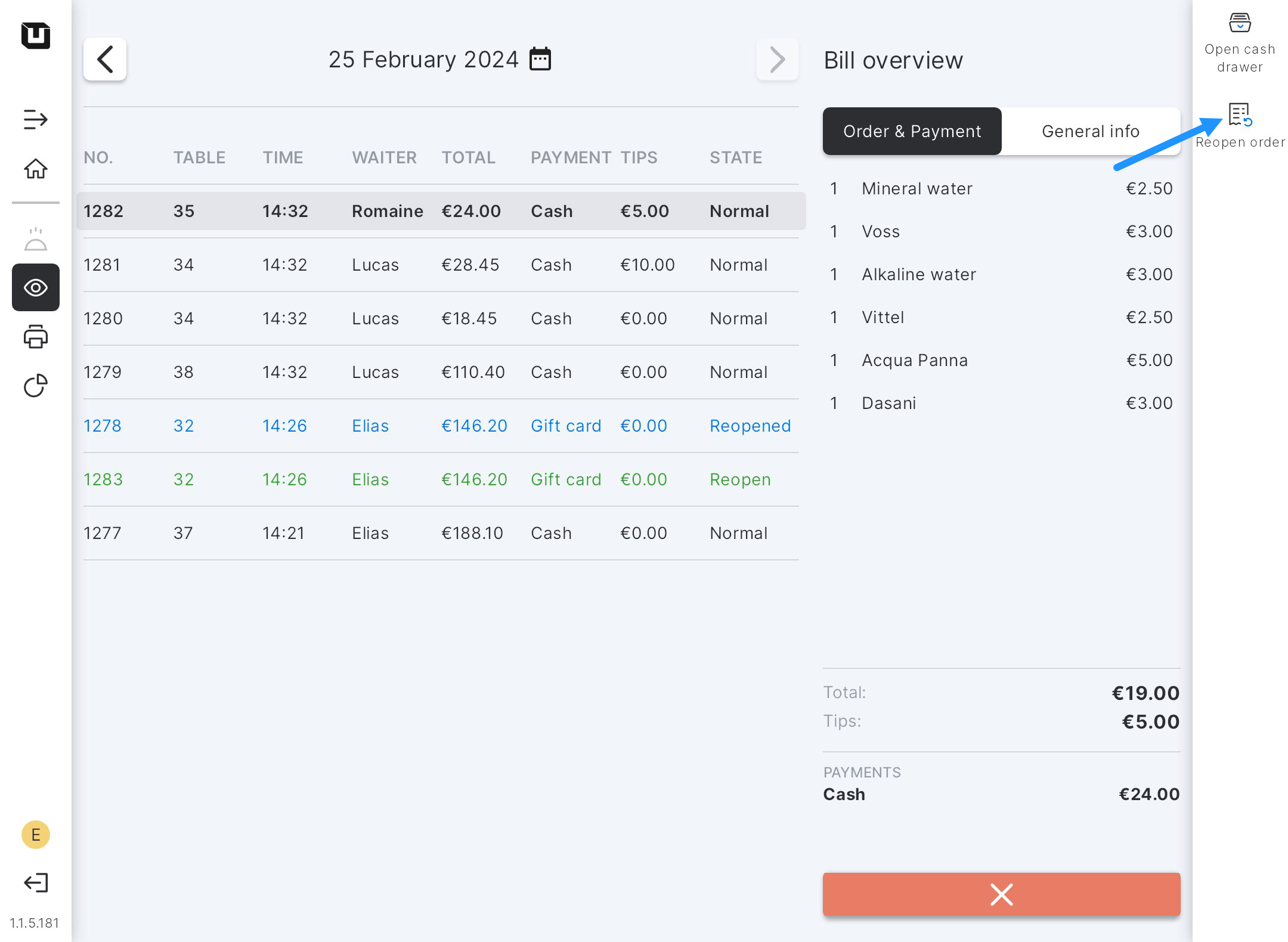Expand the sidebar menu arrow icon
The height and width of the screenshot is (942, 1288).
click(x=36, y=119)
